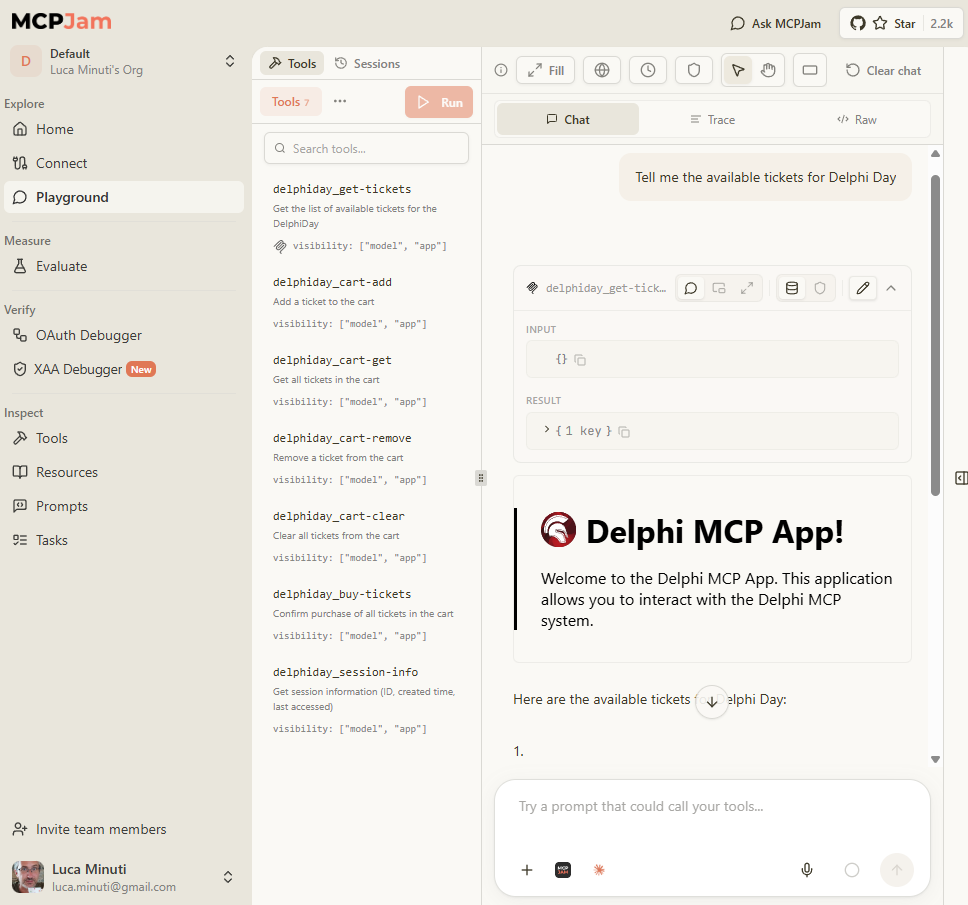Click the database icon in tool card
Viewport: 968px width, 905px height.
tap(792, 288)
